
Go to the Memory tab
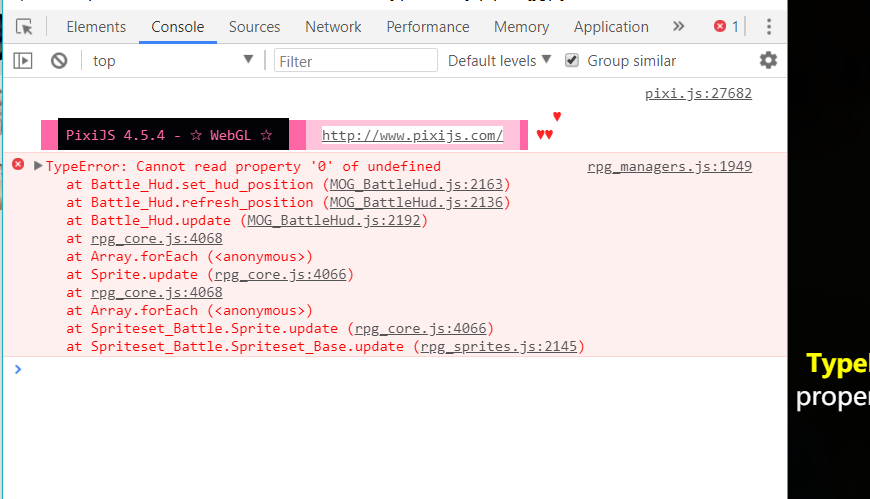522,27
